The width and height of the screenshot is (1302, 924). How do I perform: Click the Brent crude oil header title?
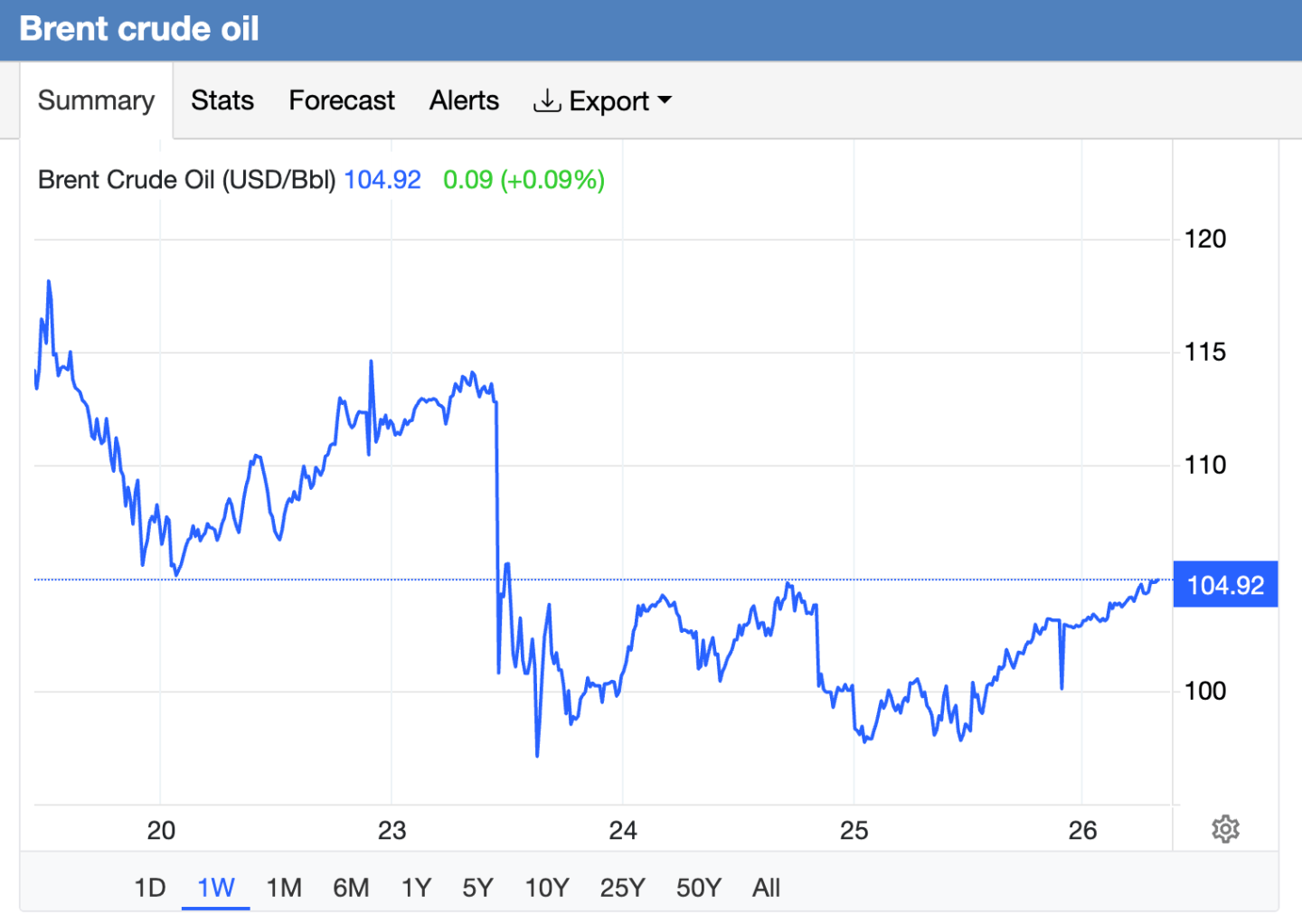(139, 29)
